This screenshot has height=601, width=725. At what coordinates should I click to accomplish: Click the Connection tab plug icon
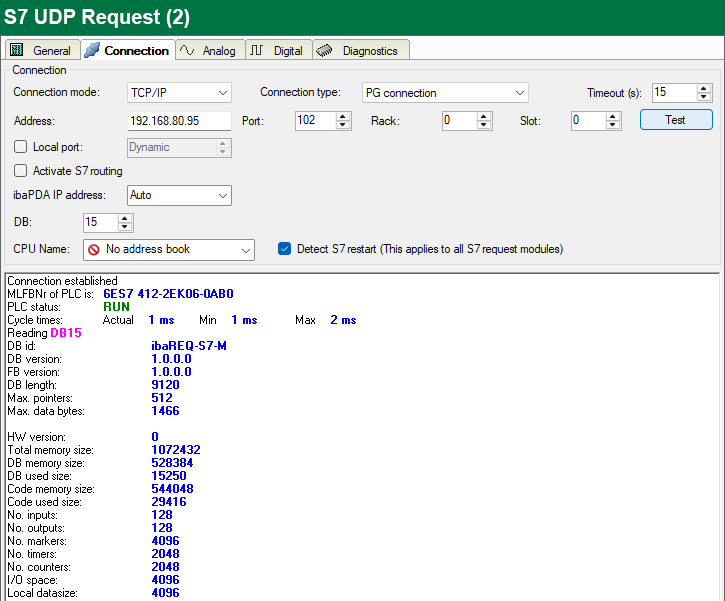click(93, 50)
